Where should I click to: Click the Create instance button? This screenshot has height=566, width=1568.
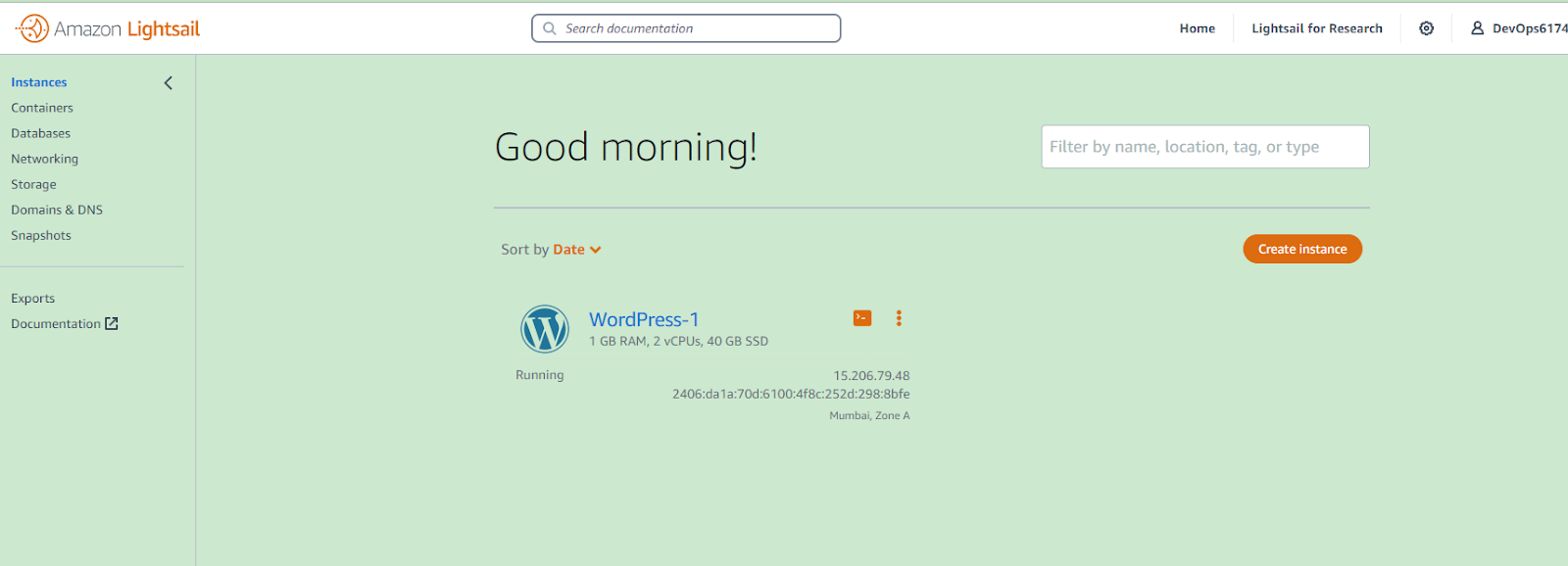tap(1302, 249)
